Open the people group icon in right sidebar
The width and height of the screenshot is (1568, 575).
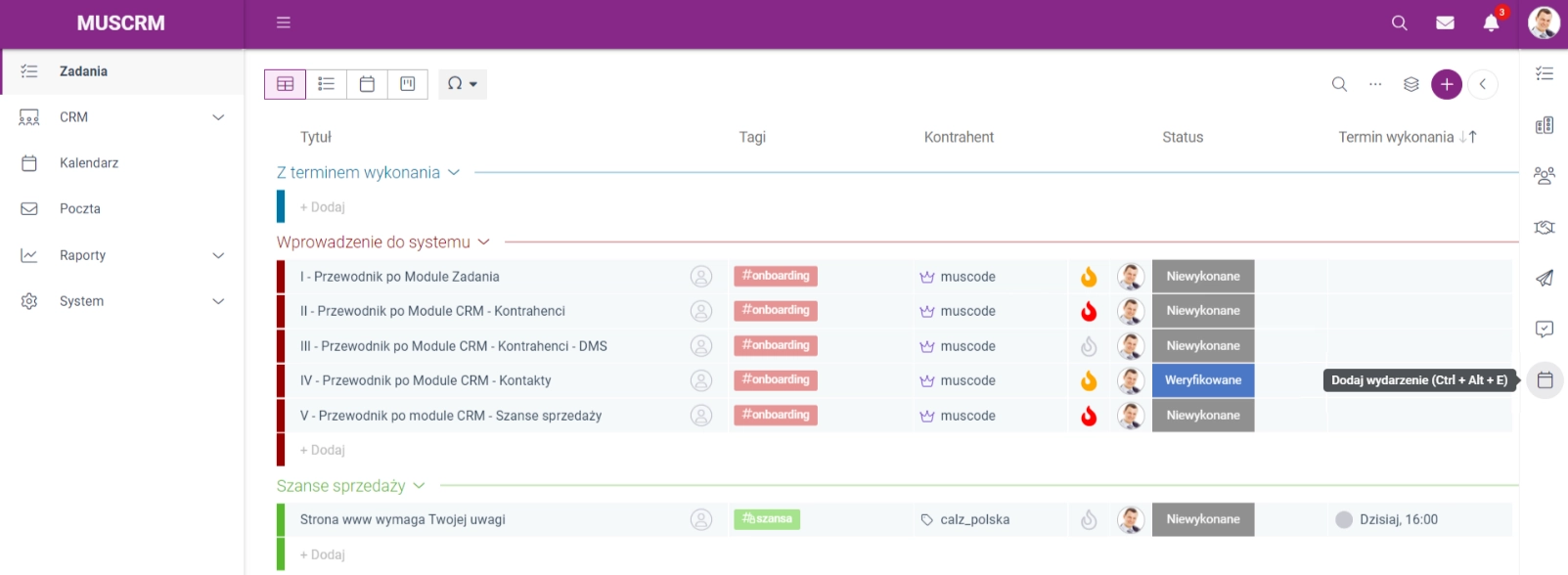tap(1545, 176)
